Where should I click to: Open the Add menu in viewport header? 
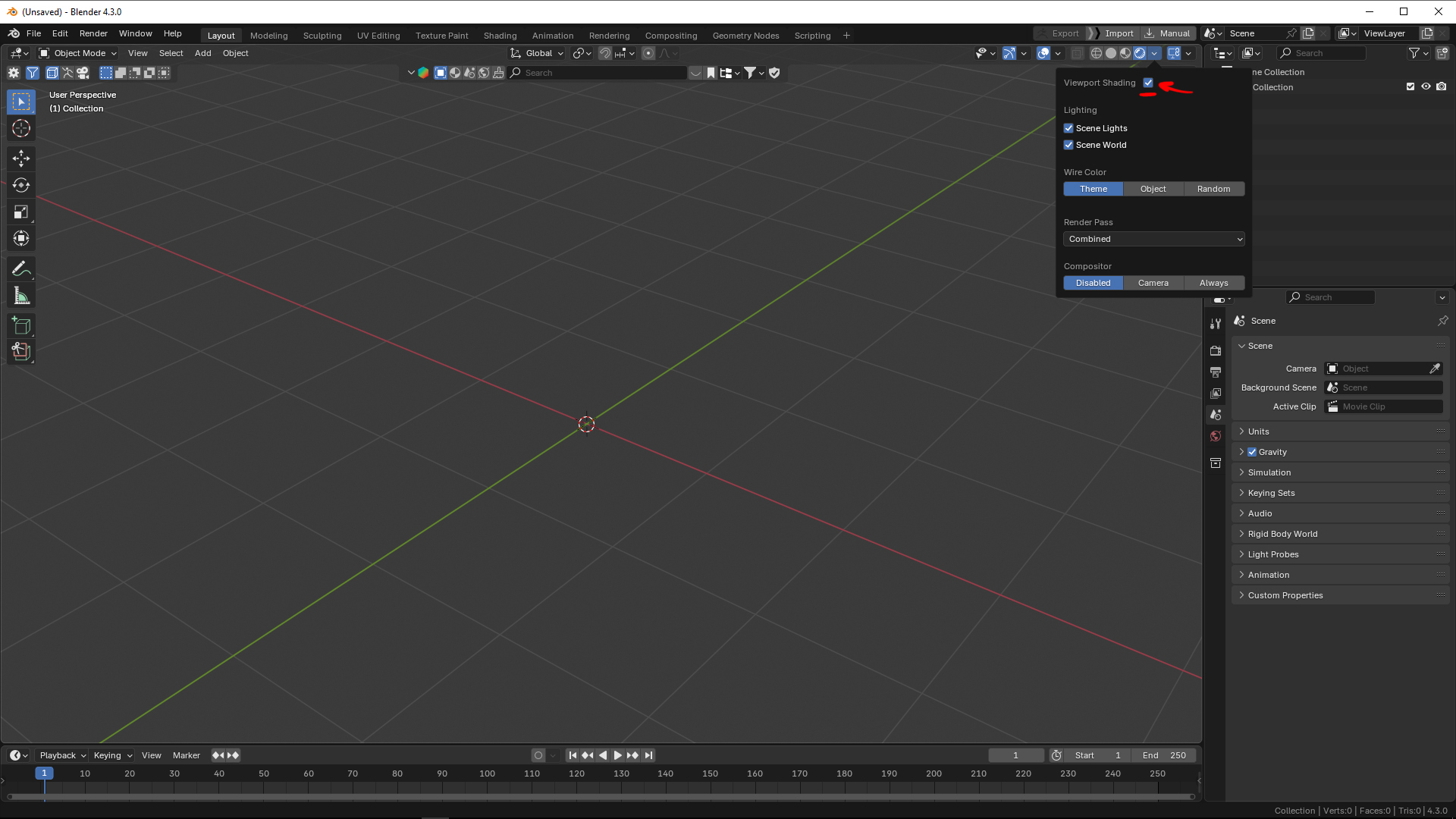(202, 53)
